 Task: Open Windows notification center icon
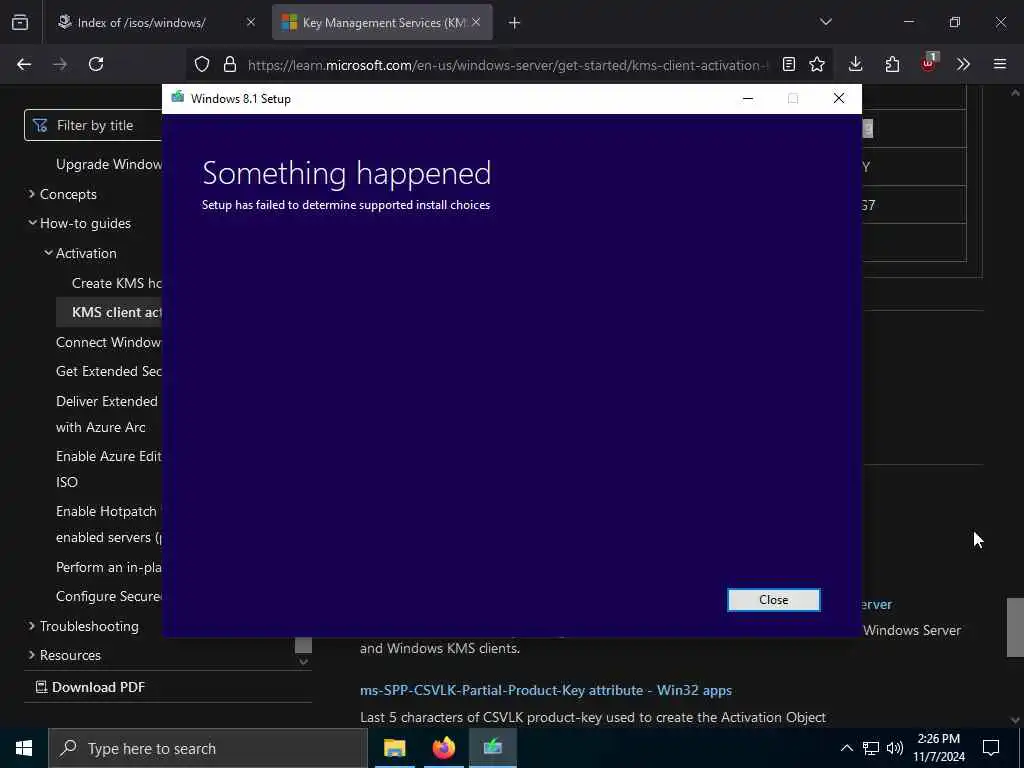(x=991, y=748)
